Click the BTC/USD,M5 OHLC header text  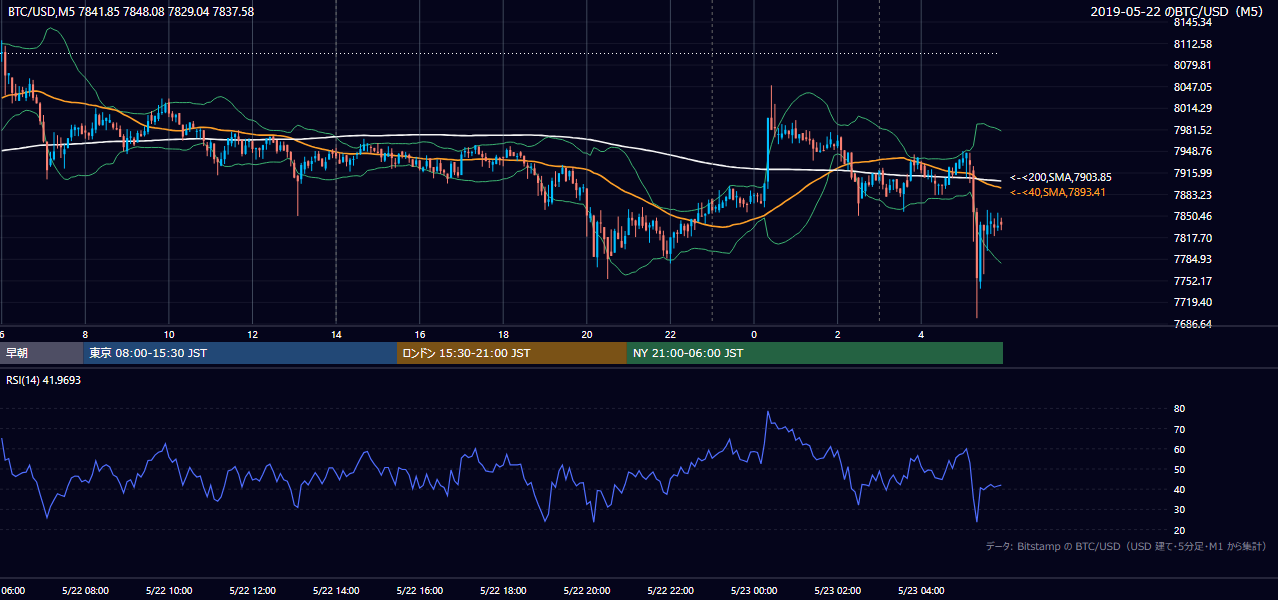point(130,11)
